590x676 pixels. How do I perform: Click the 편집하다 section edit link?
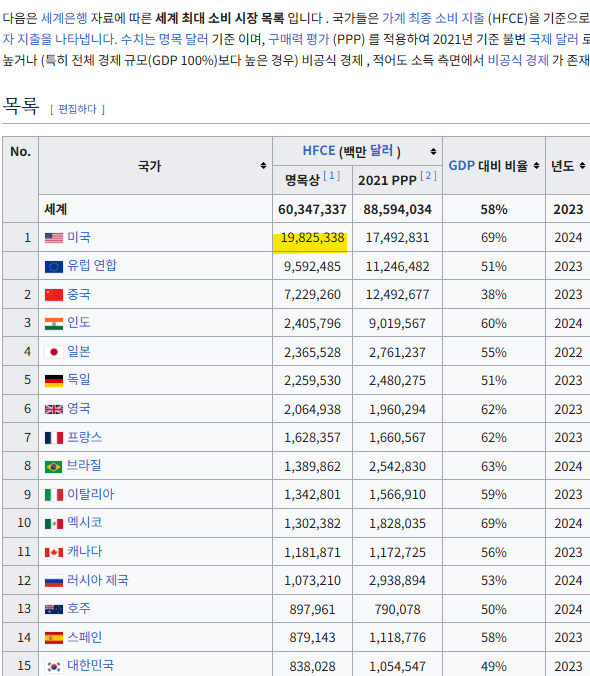(78, 109)
